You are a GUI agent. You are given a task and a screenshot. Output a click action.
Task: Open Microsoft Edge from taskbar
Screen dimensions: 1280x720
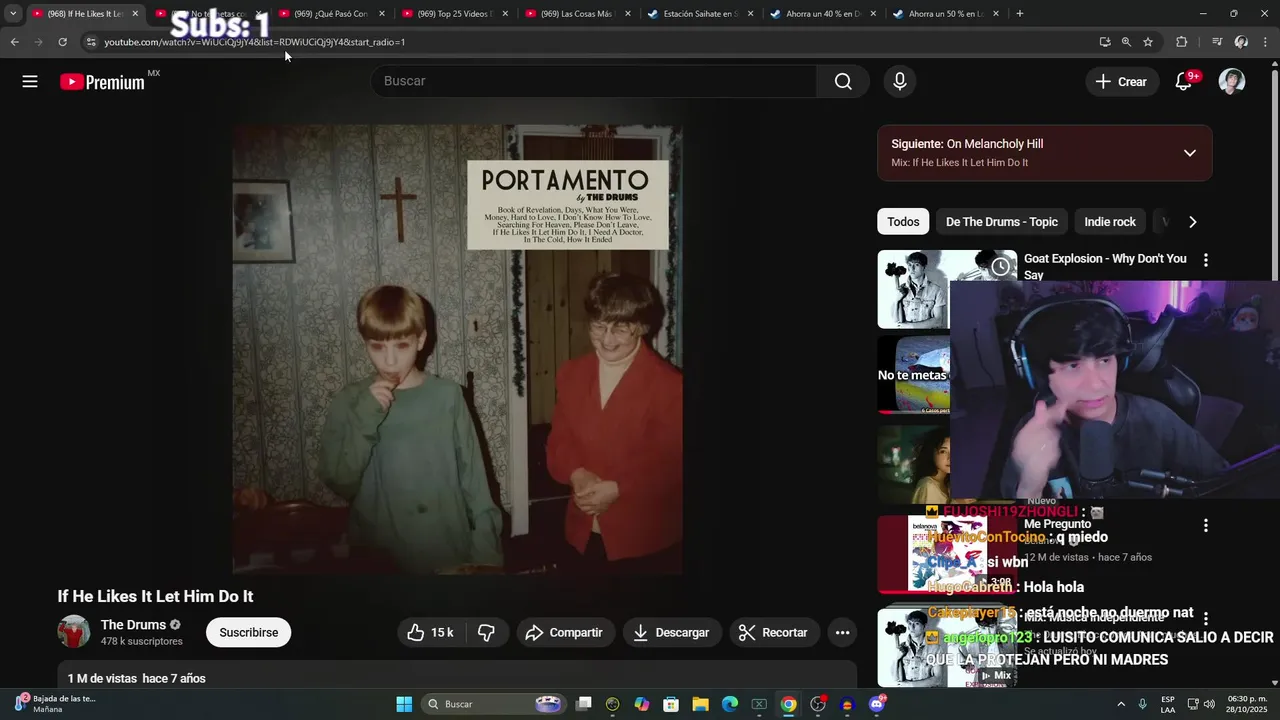[x=729, y=704]
